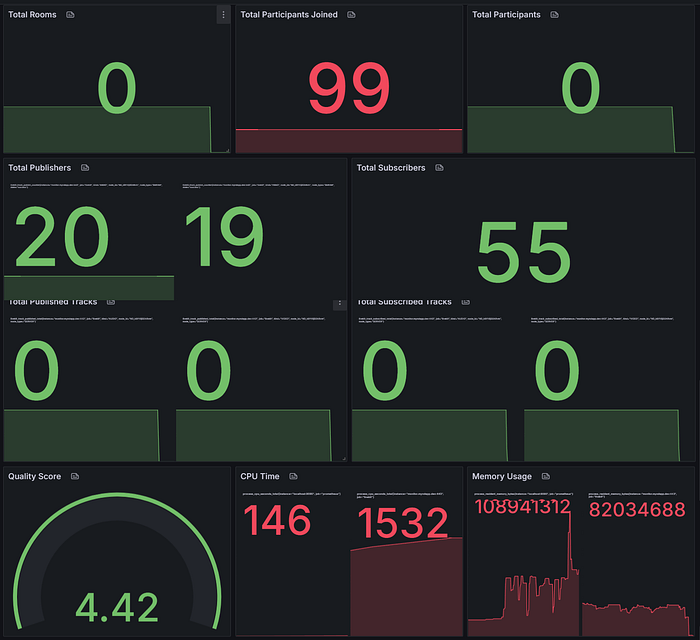Viewport: 700px width, 640px height.
Task: Click the icon beside Total Published Tracks title
Action: pos(111,302)
